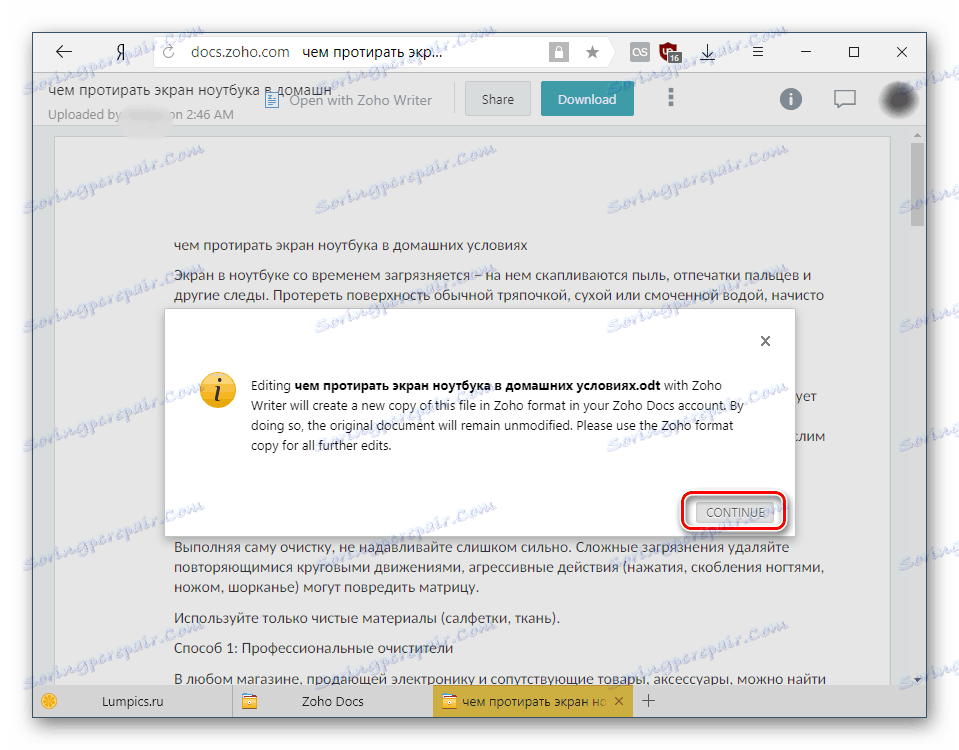
Task: Click the Zoho Docs tab favicon
Action: [249, 701]
